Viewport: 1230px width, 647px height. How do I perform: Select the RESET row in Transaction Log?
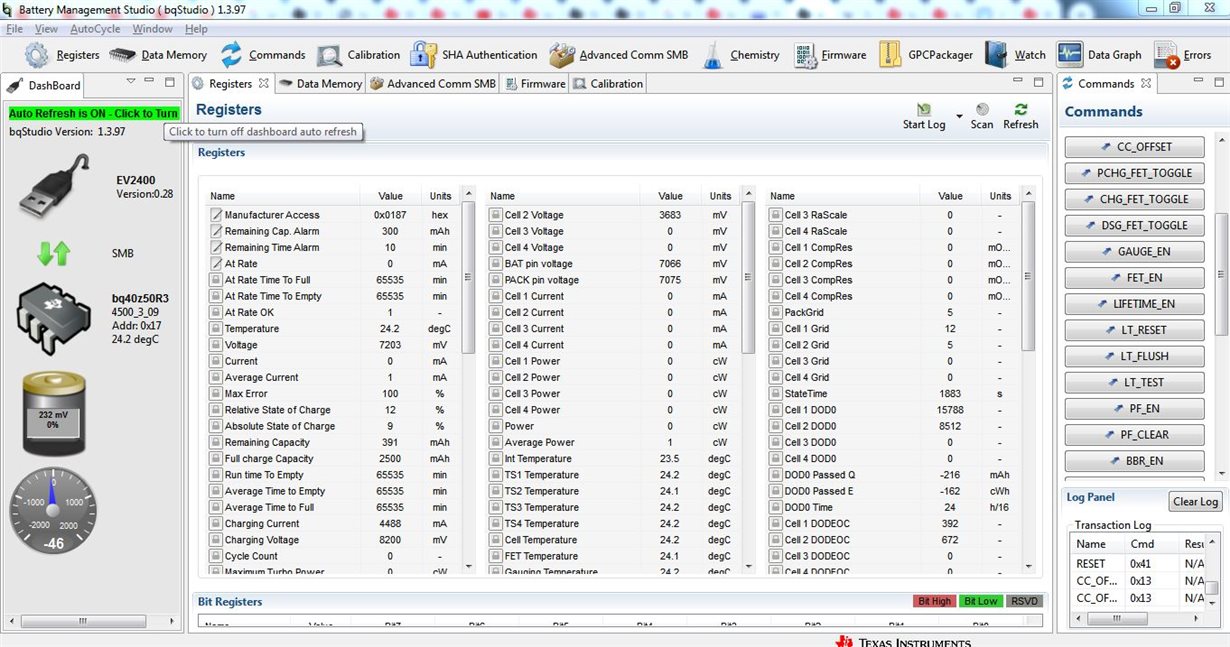click(x=1137, y=564)
